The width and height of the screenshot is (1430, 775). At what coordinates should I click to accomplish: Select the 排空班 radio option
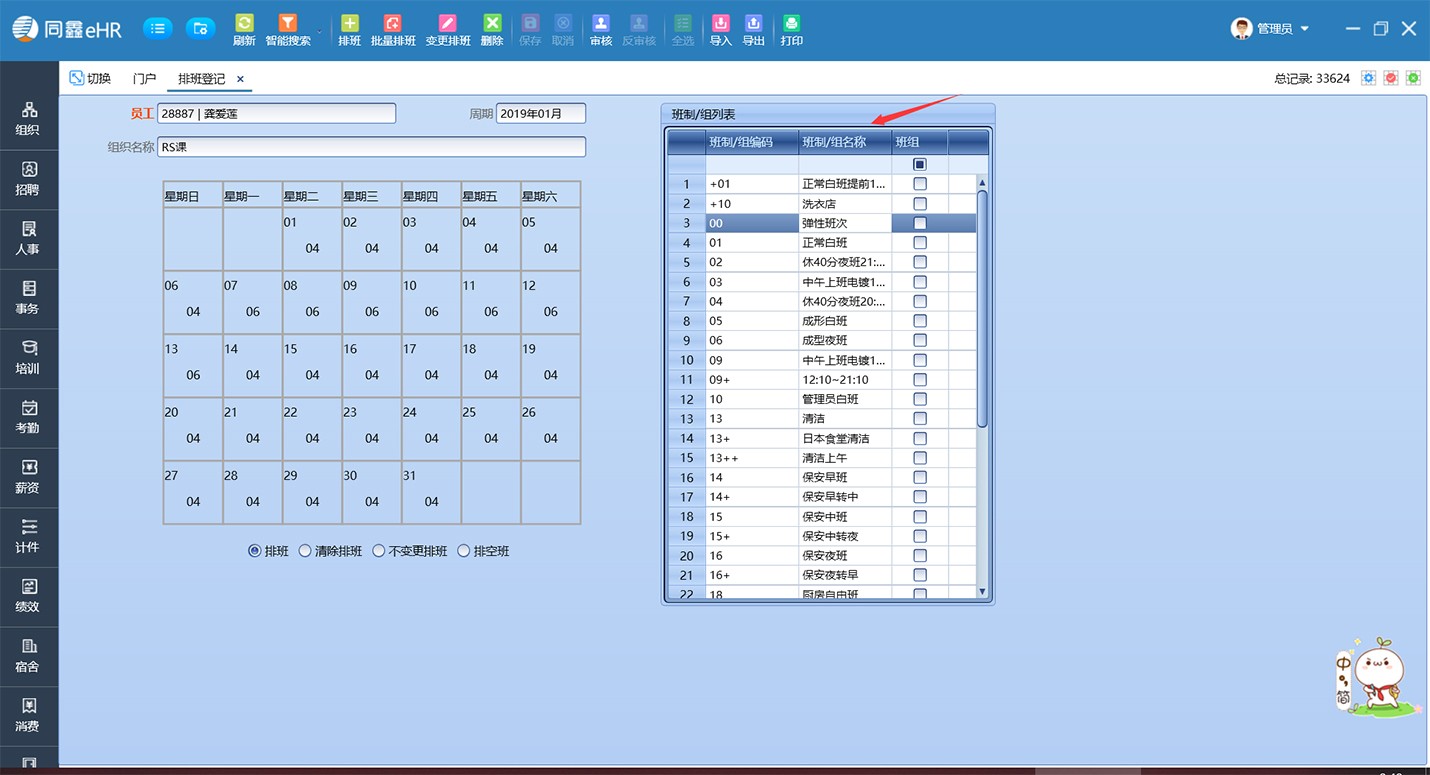464,551
